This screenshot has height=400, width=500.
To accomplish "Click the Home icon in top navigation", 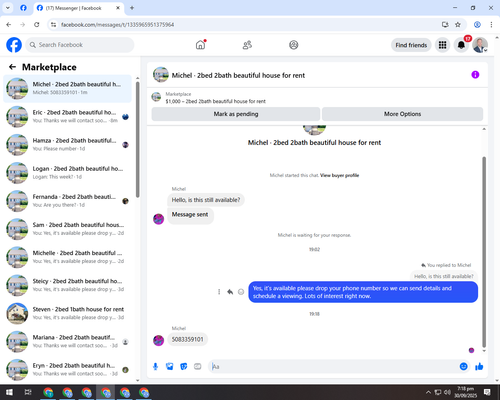I will [200, 45].
